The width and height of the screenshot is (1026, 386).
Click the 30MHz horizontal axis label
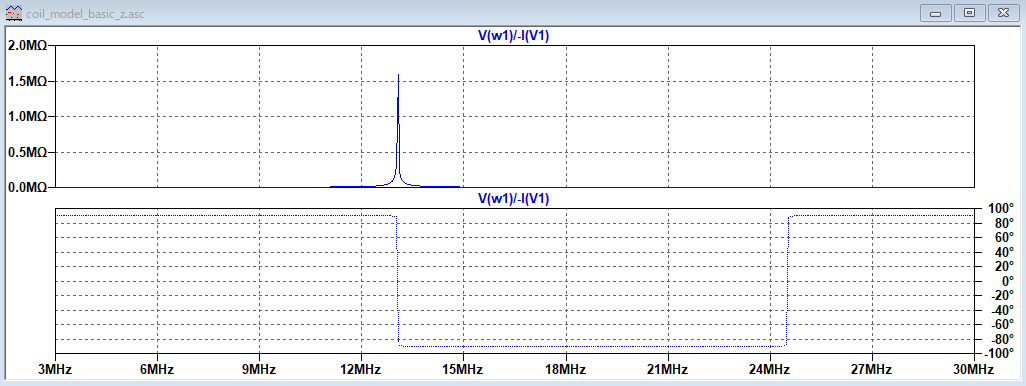pos(974,370)
